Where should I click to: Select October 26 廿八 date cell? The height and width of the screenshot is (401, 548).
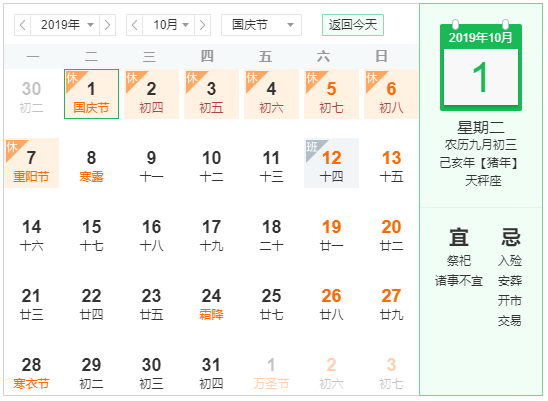pos(331,302)
